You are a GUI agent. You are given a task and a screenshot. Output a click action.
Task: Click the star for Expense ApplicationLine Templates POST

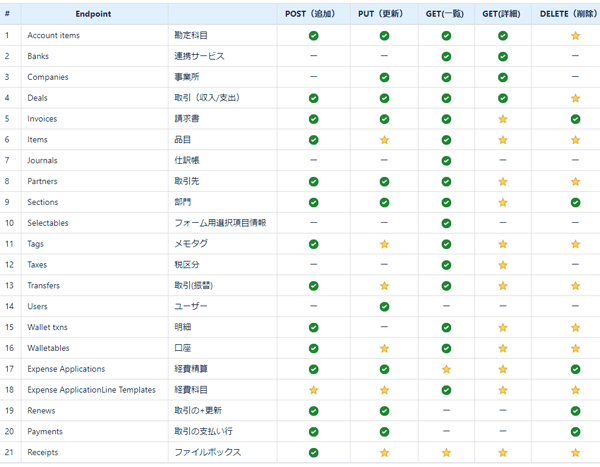[313, 390]
